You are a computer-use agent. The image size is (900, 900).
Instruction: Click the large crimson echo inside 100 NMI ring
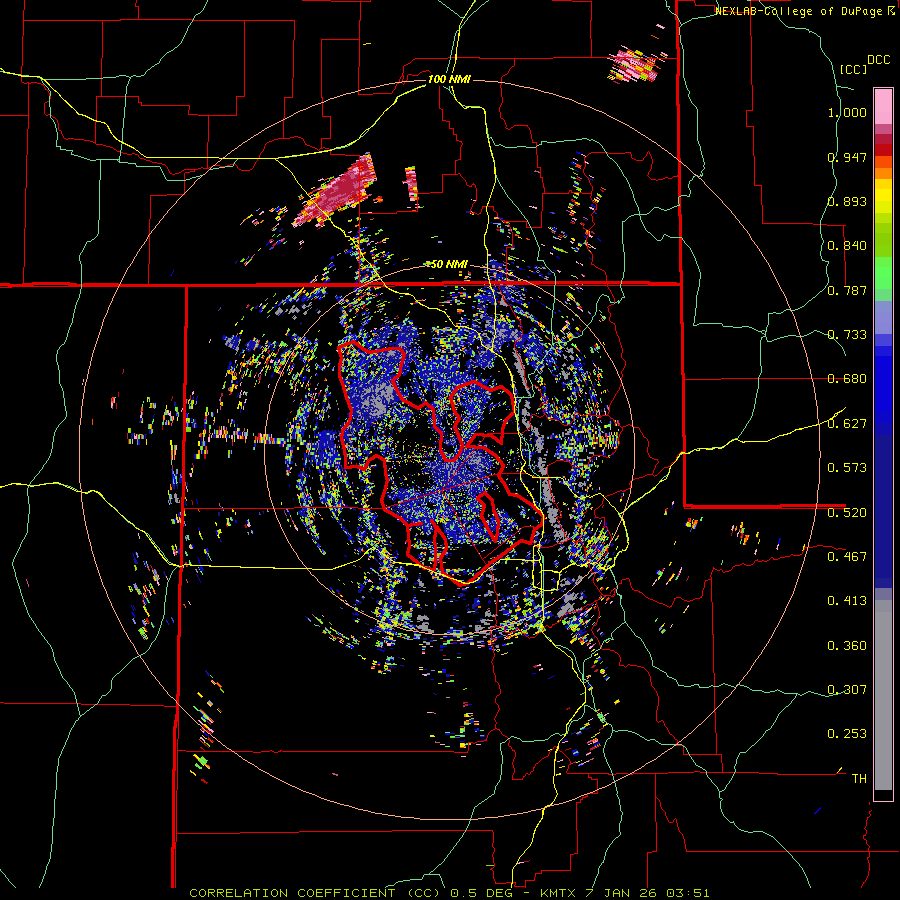[336, 191]
